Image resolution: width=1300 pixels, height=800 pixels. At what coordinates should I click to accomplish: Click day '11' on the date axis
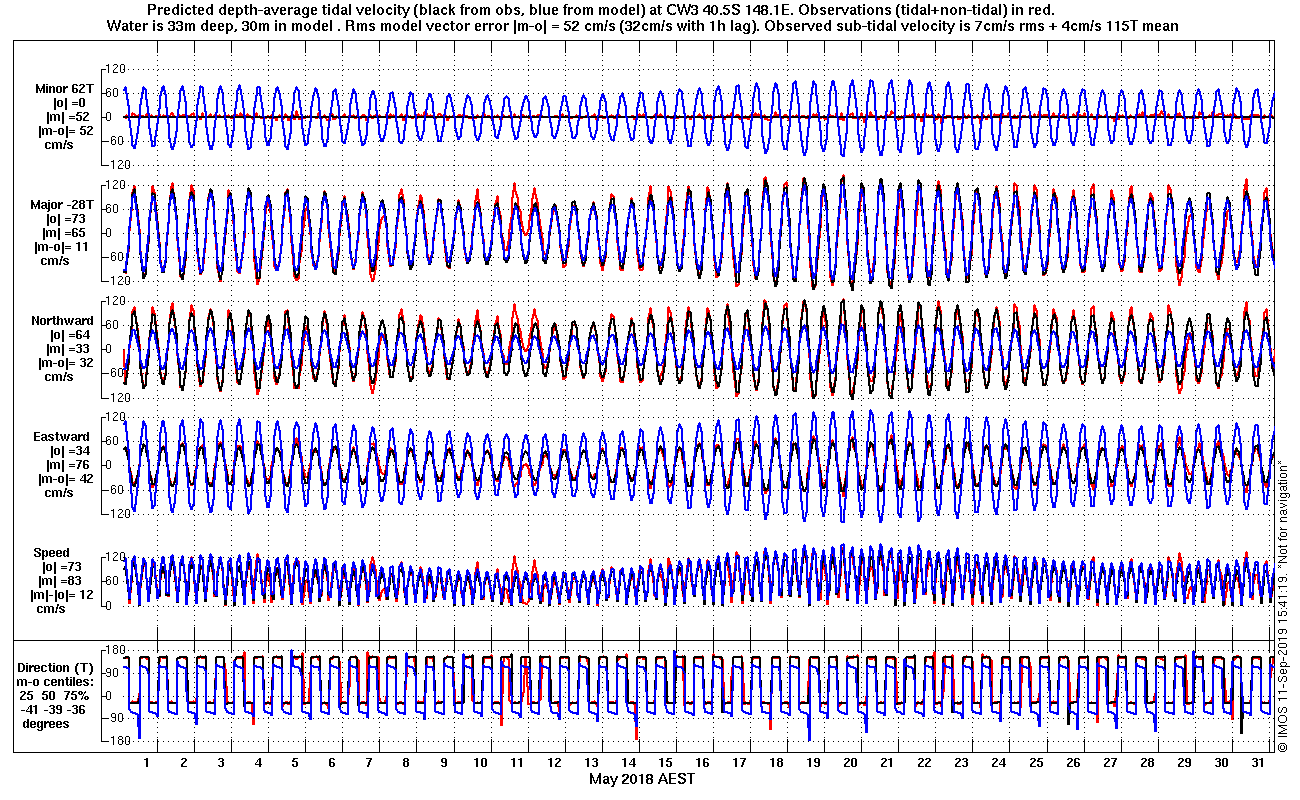[517, 762]
